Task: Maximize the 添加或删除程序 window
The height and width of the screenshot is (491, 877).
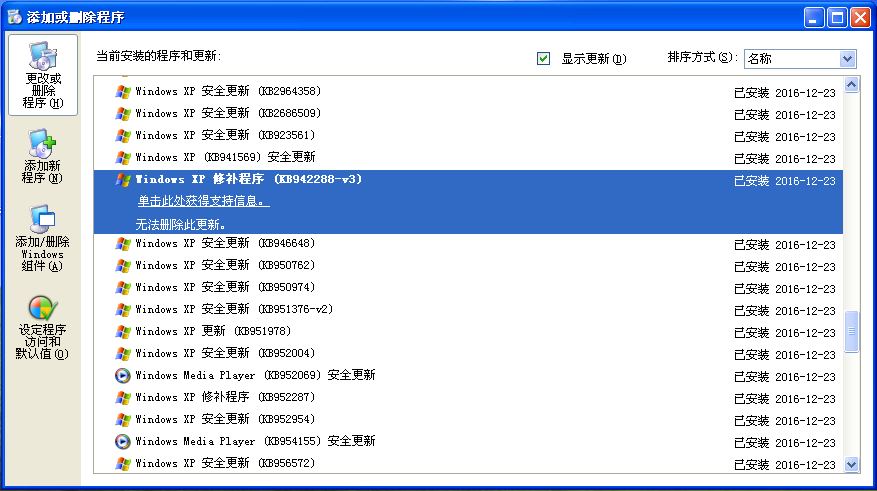Action: pyautogui.click(x=837, y=17)
